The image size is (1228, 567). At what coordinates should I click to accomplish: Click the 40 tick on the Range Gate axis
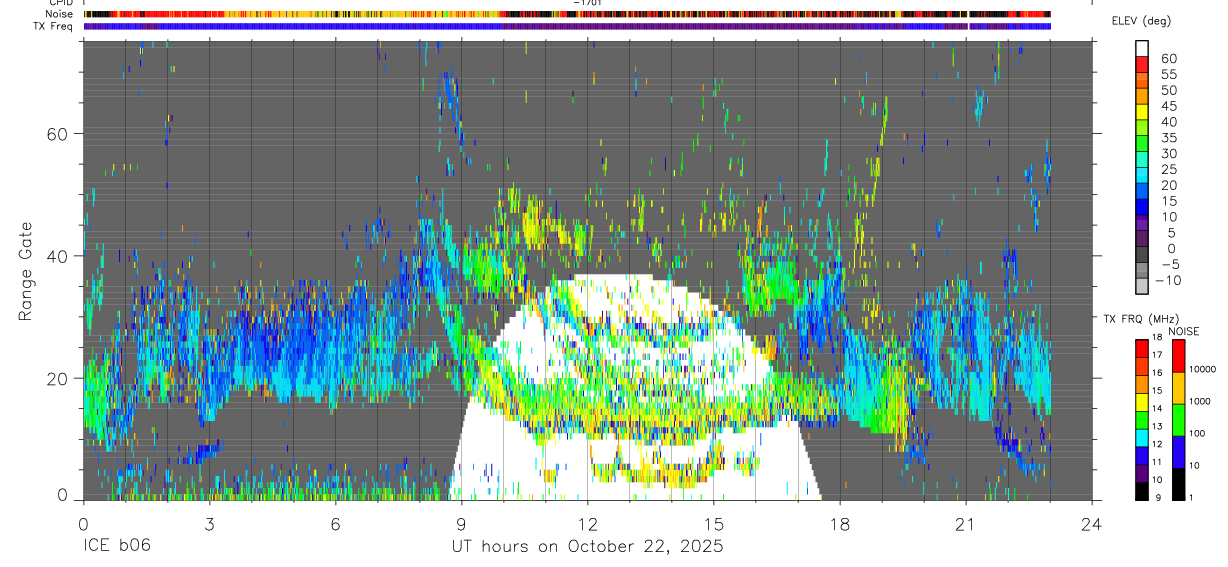(56, 256)
